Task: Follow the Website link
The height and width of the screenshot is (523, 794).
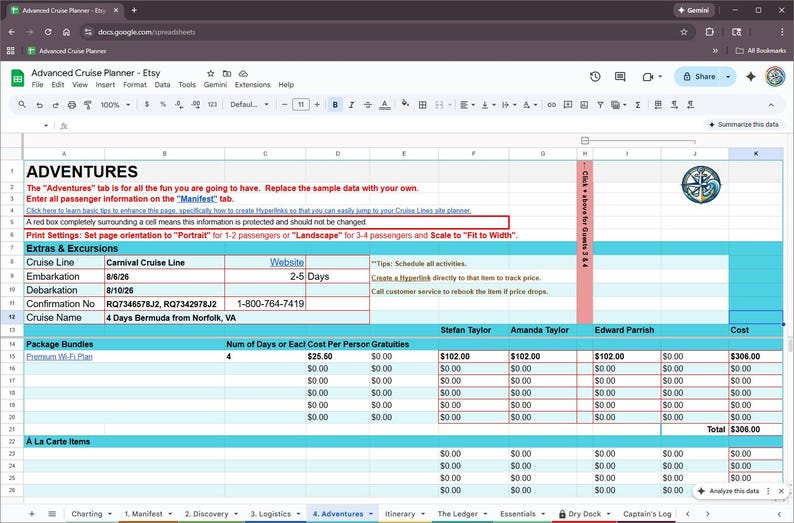Action: [x=287, y=262]
